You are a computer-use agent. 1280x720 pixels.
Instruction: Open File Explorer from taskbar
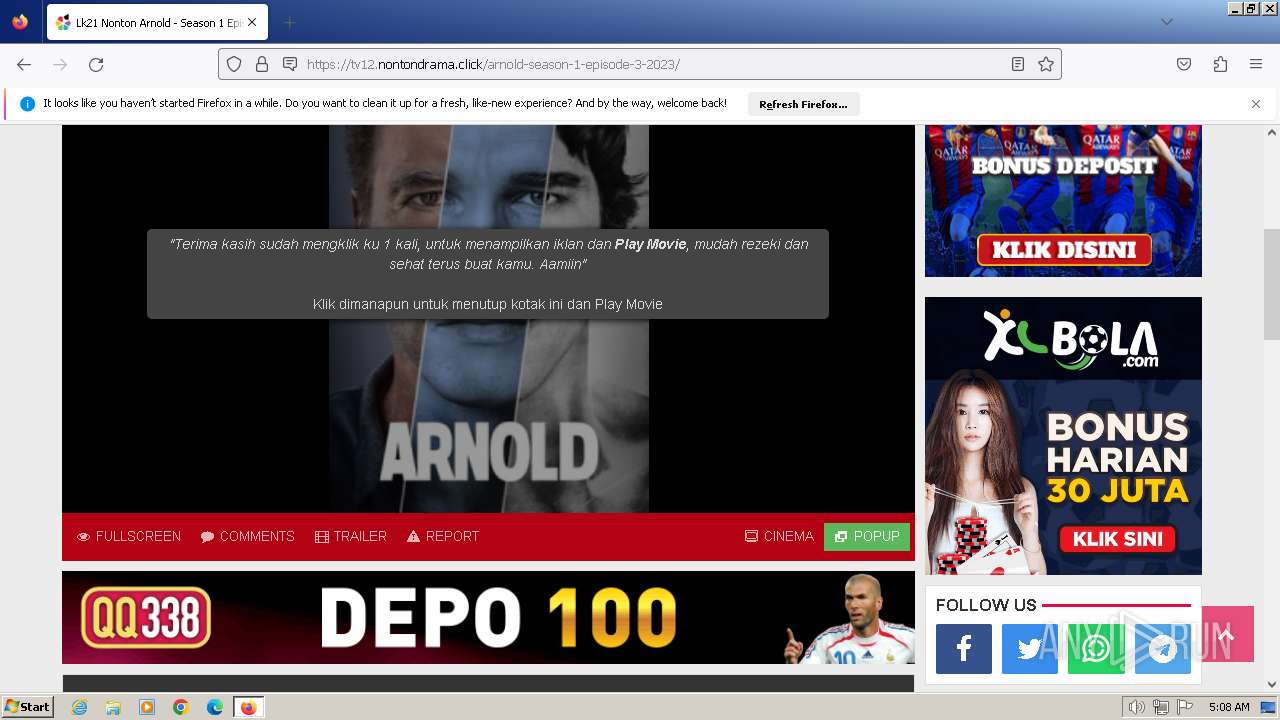tap(113, 707)
